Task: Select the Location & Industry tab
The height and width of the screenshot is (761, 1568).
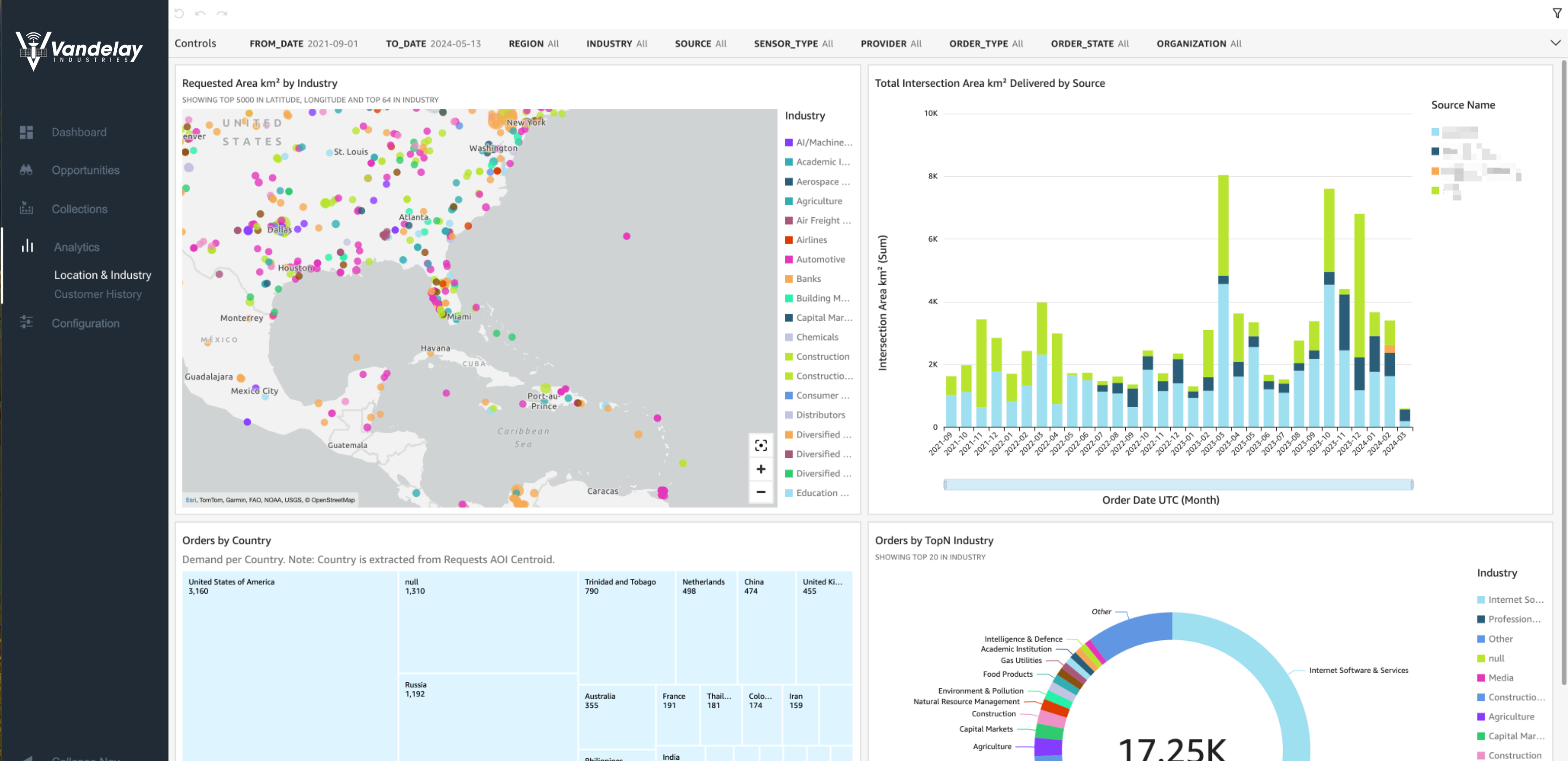Action: (x=102, y=275)
